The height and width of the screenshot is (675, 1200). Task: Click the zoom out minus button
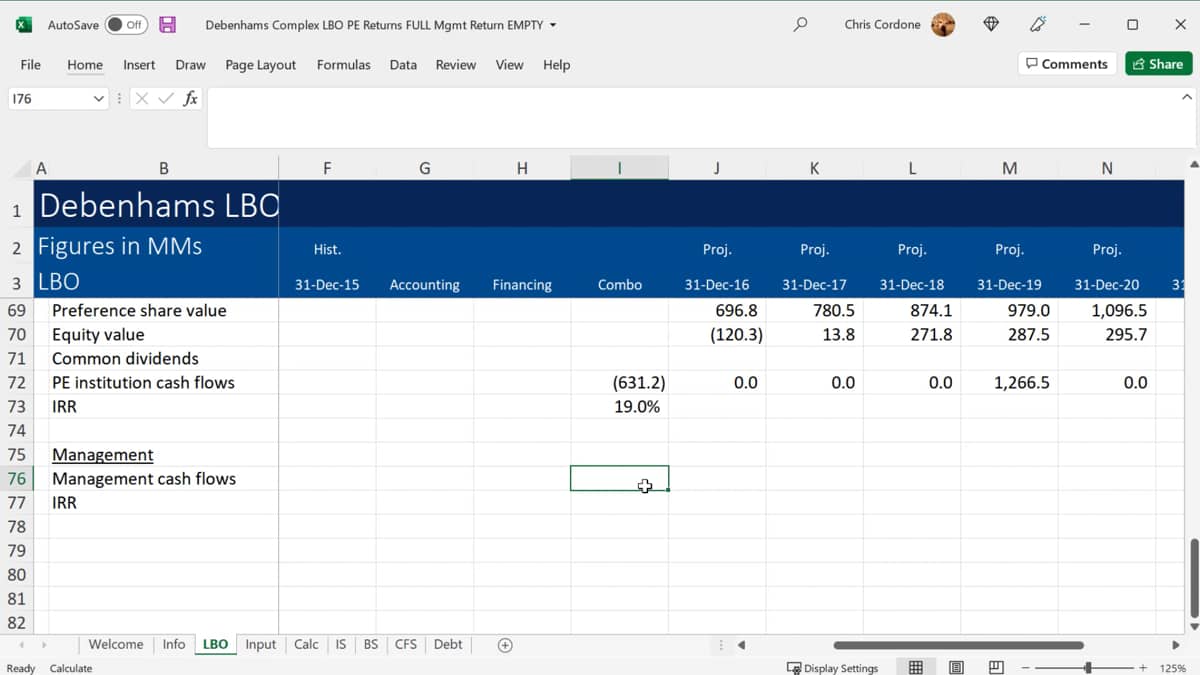(x=1025, y=667)
